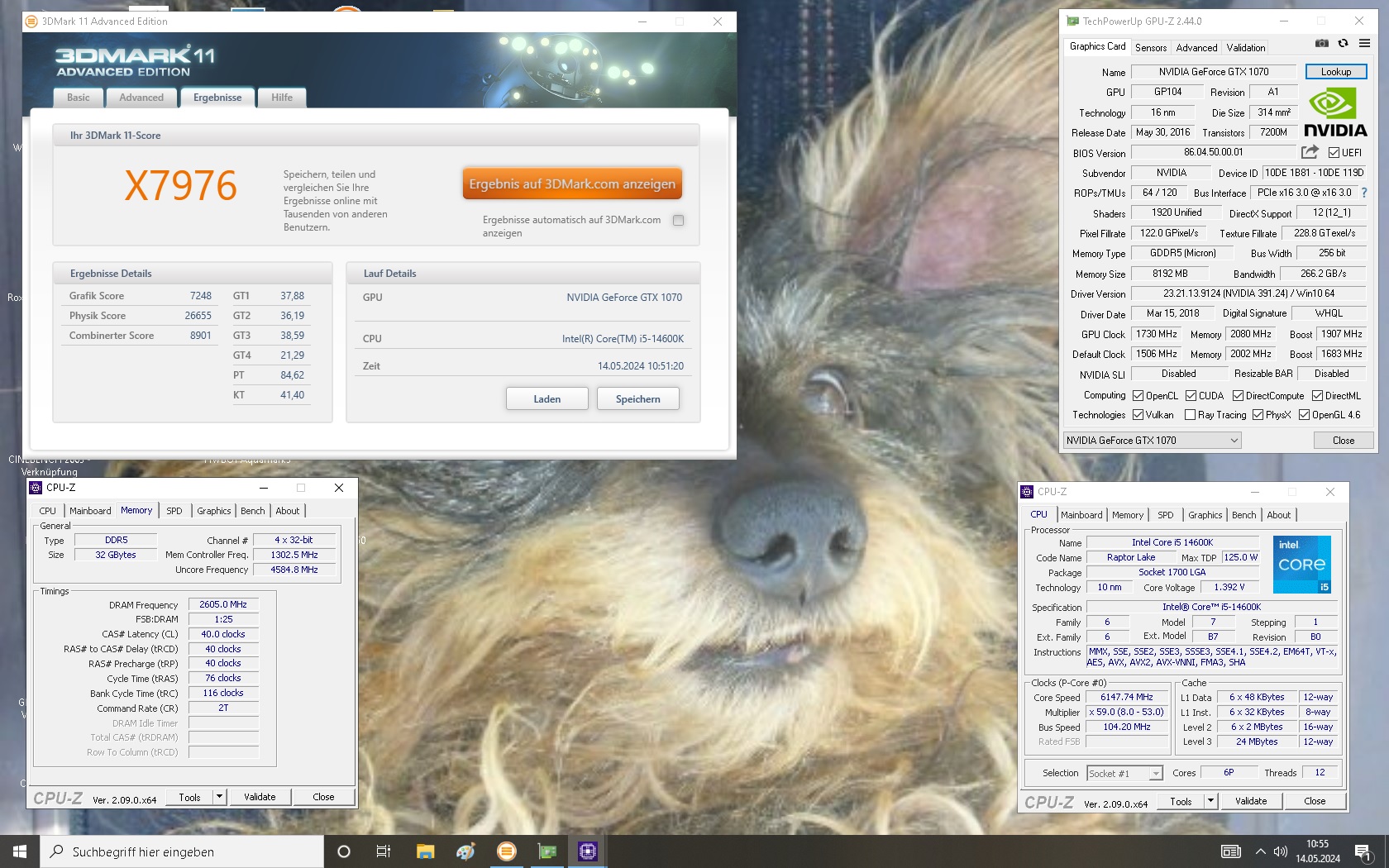Open Bench tab in right CPU-Z window
Screen dimensions: 1389x868
[1244, 515]
